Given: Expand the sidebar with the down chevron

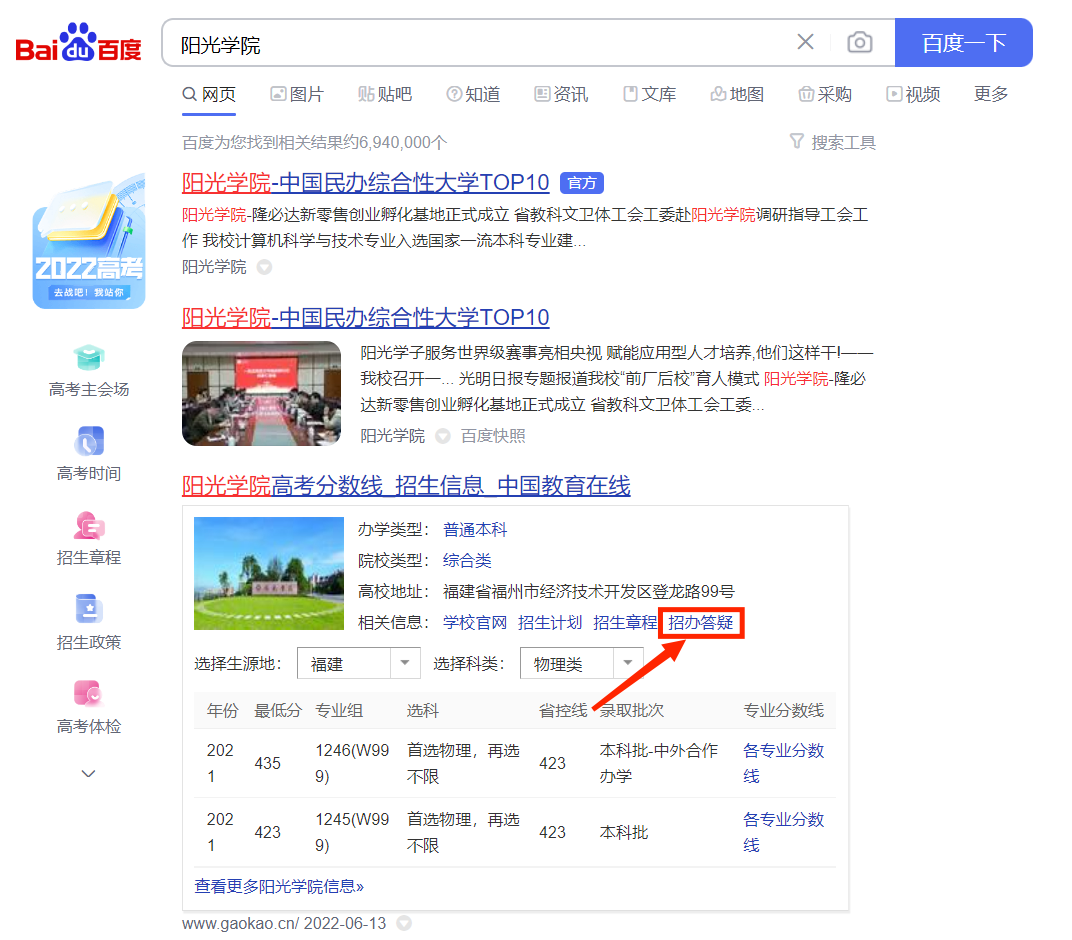Looking at the screenshot, I should coord(89,773).
